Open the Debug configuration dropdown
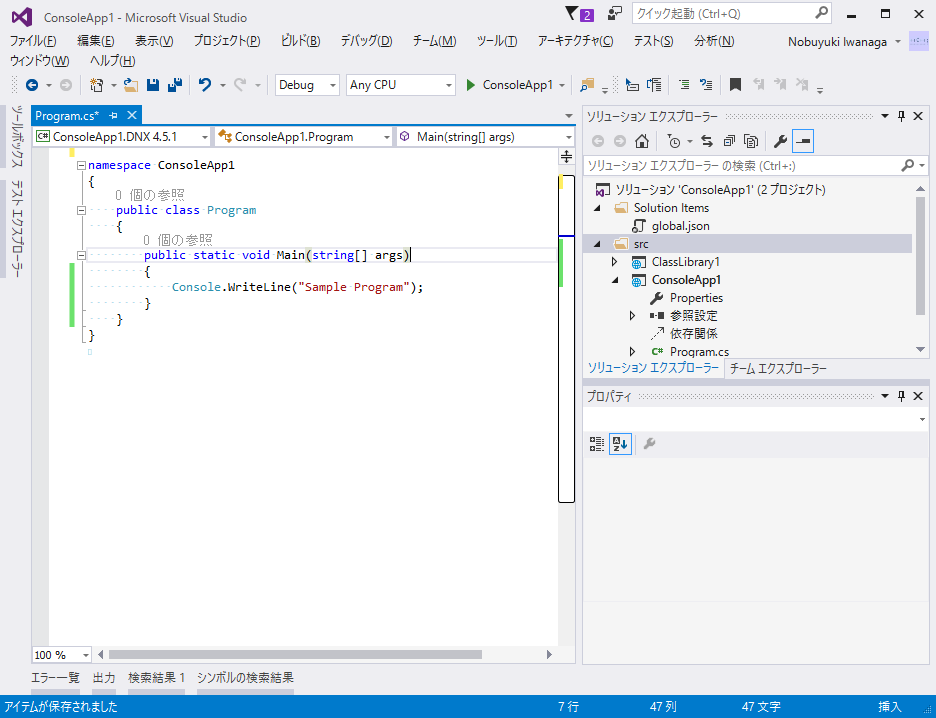This screenshot has height=718, width=936. (307, 85)
